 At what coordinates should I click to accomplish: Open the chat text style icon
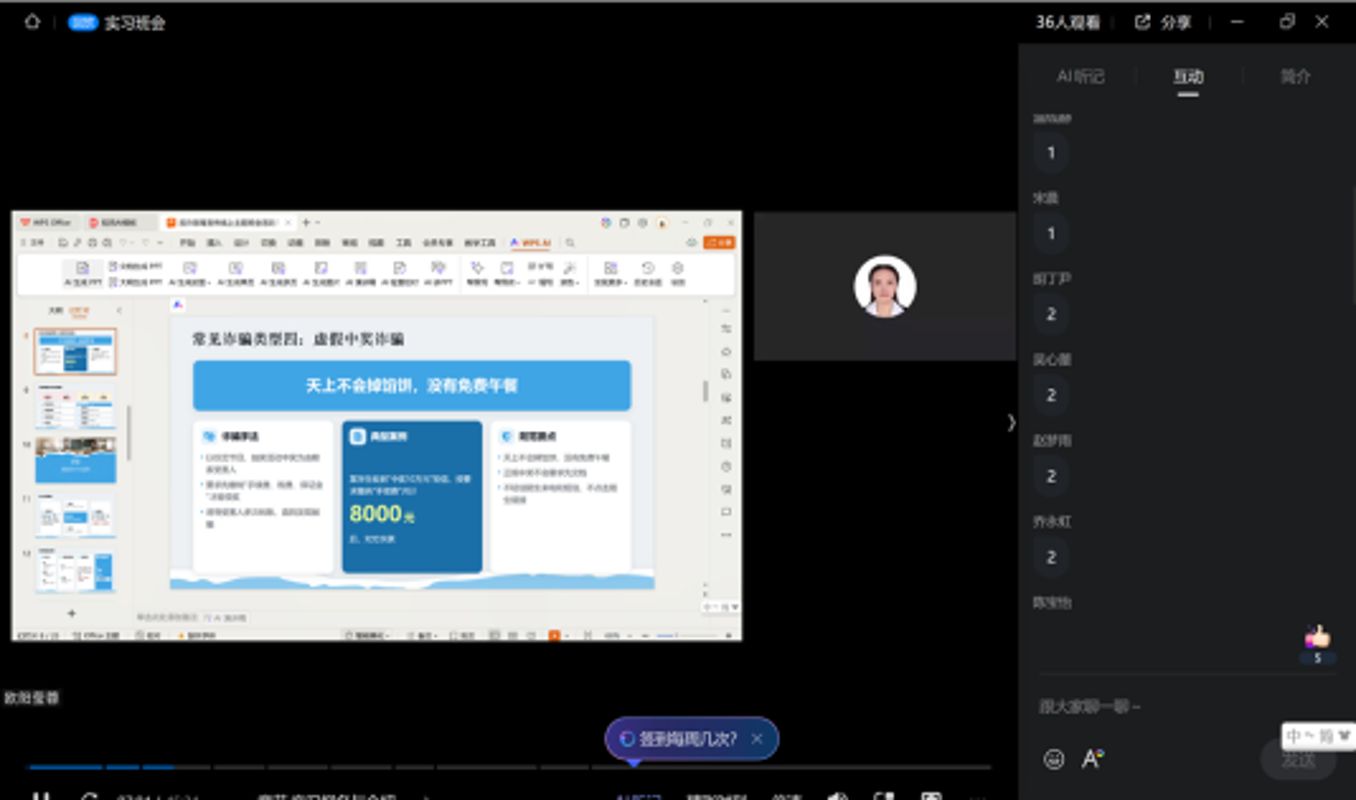pos(1092,759)
